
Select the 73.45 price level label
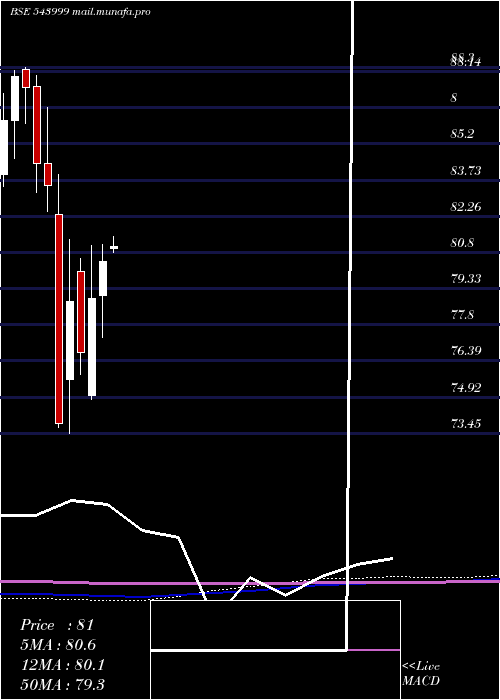point(466,423)
